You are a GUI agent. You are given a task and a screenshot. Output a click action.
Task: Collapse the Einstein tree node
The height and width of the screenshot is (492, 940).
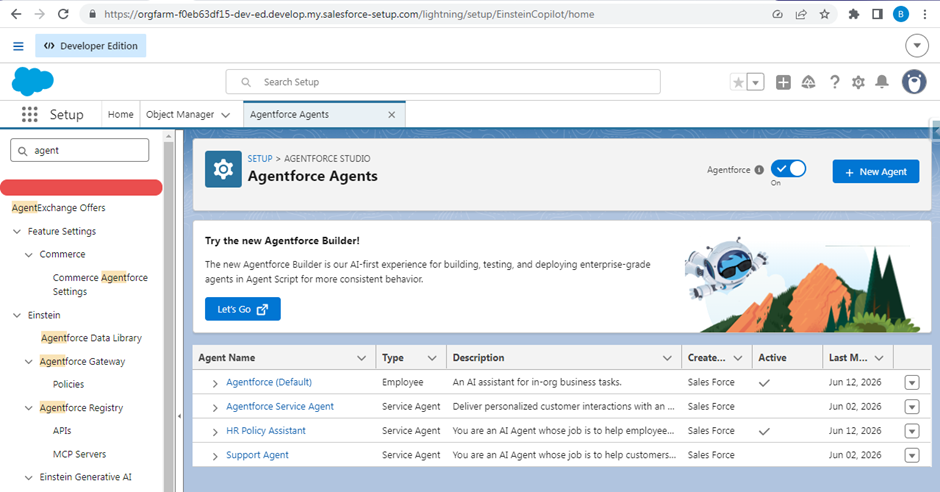(17, 315)
